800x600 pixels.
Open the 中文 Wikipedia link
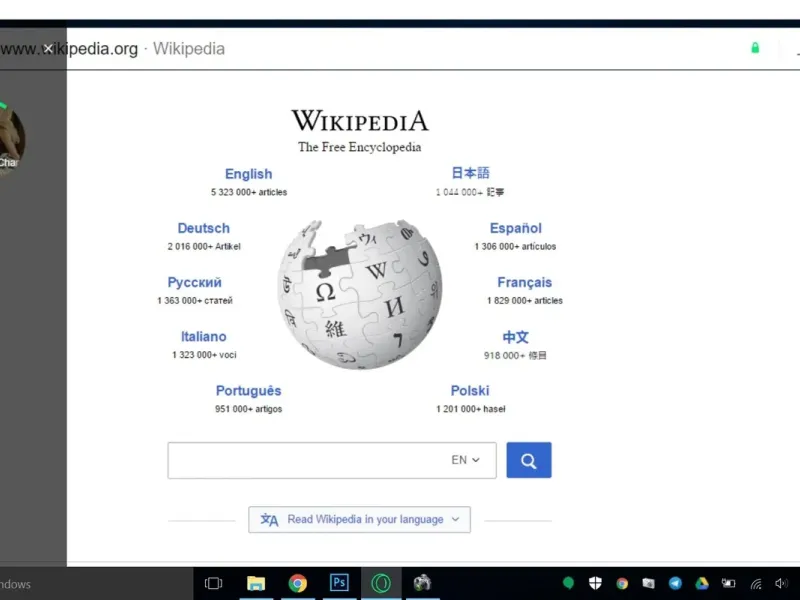(x=515, y=337)
